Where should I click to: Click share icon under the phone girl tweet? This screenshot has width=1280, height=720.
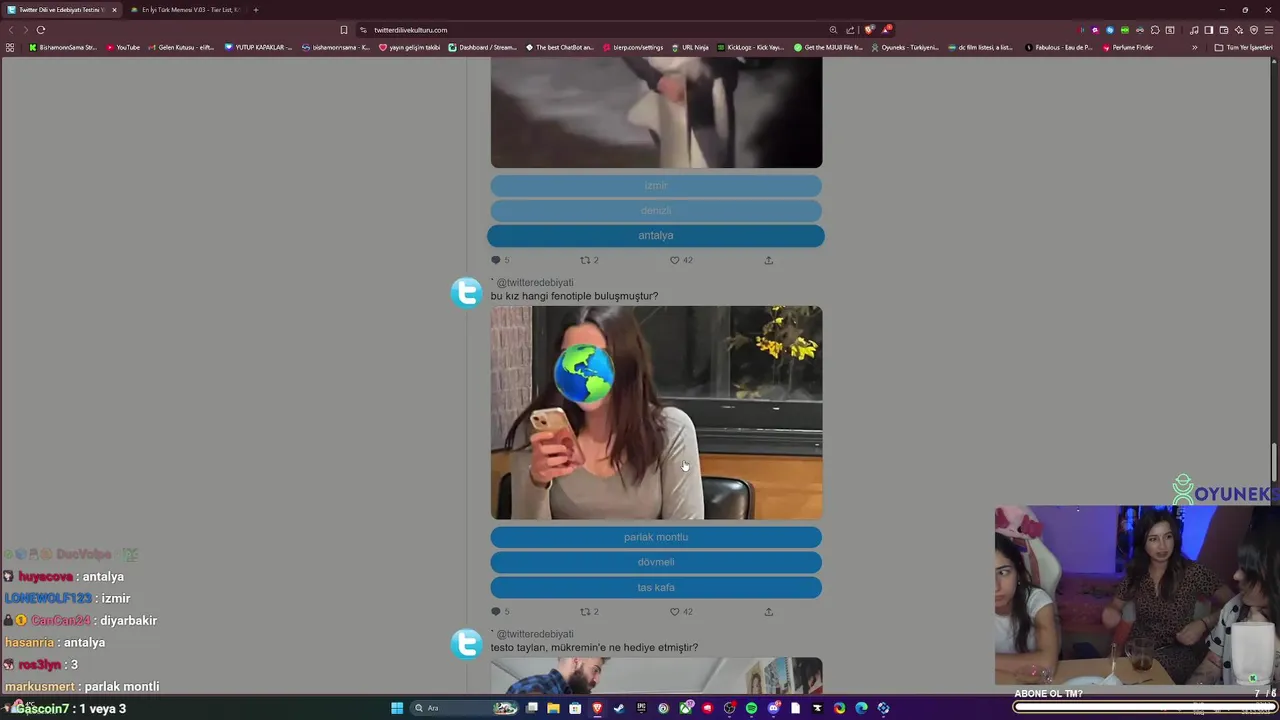pos(768,611)
